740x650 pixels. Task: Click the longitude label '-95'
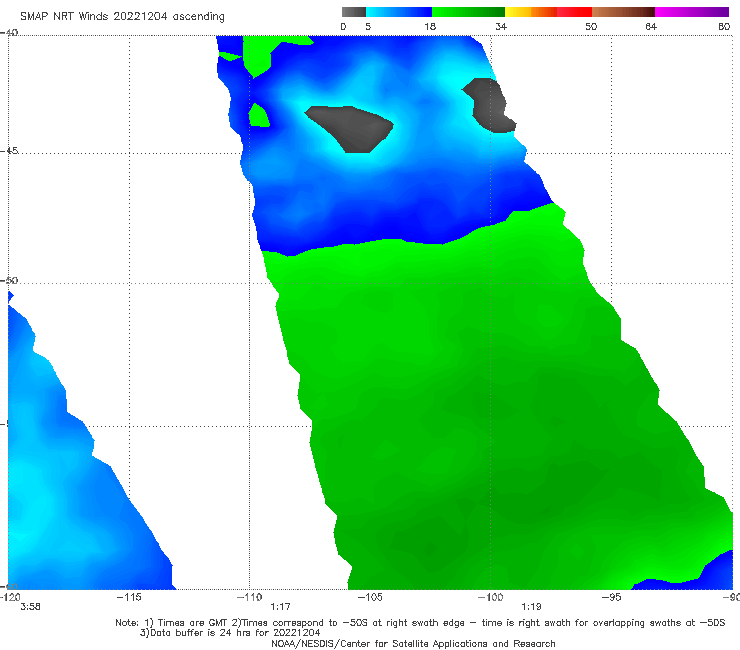(x=612, y=597)
